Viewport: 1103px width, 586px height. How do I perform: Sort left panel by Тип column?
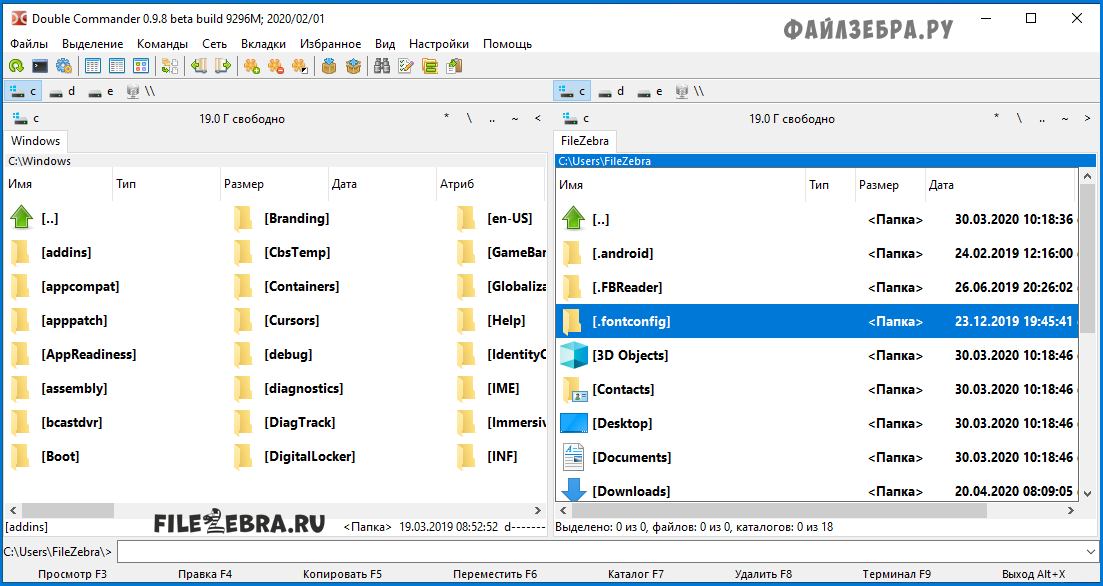(167, 185)
